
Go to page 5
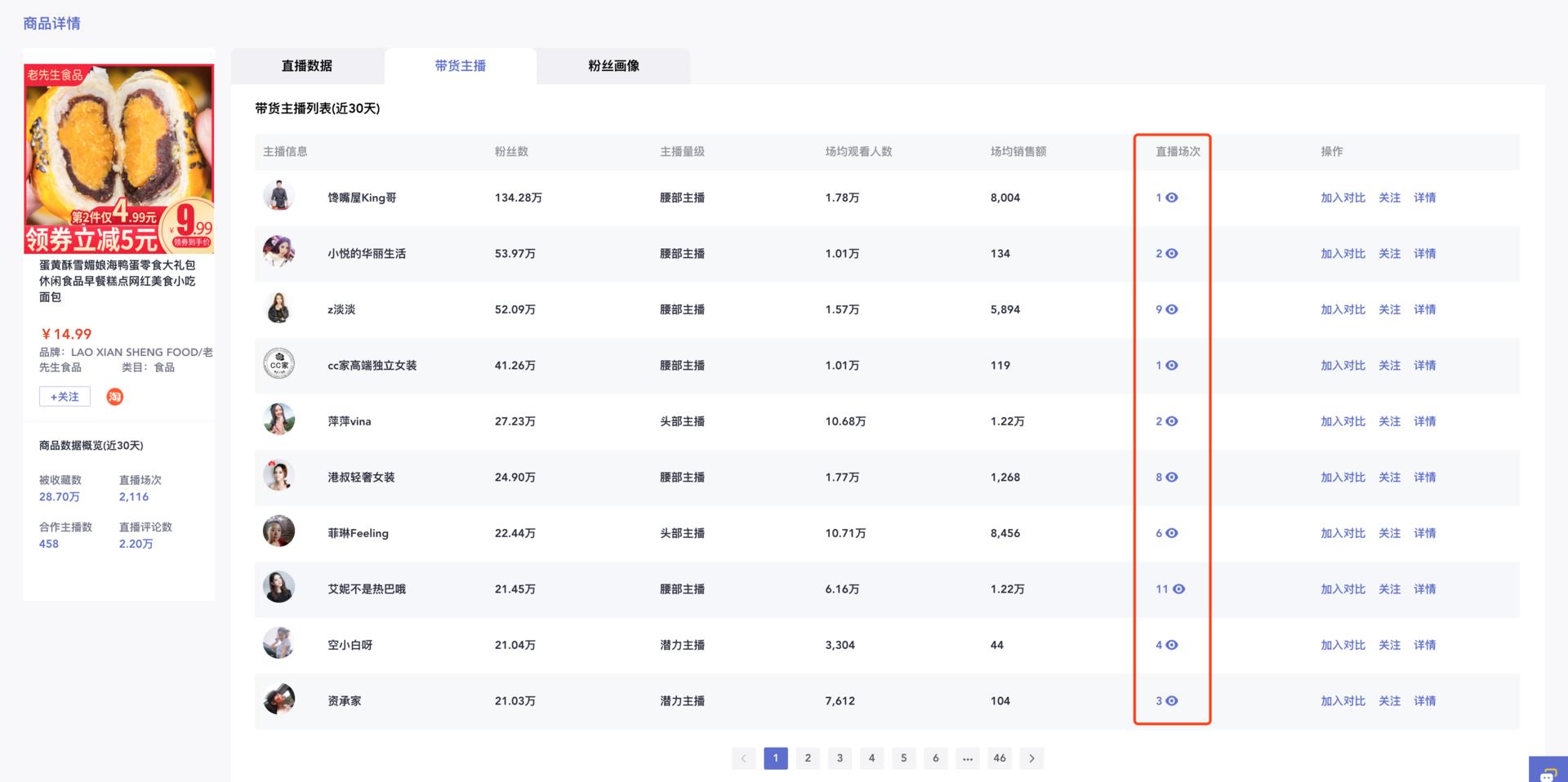[903, 758]
